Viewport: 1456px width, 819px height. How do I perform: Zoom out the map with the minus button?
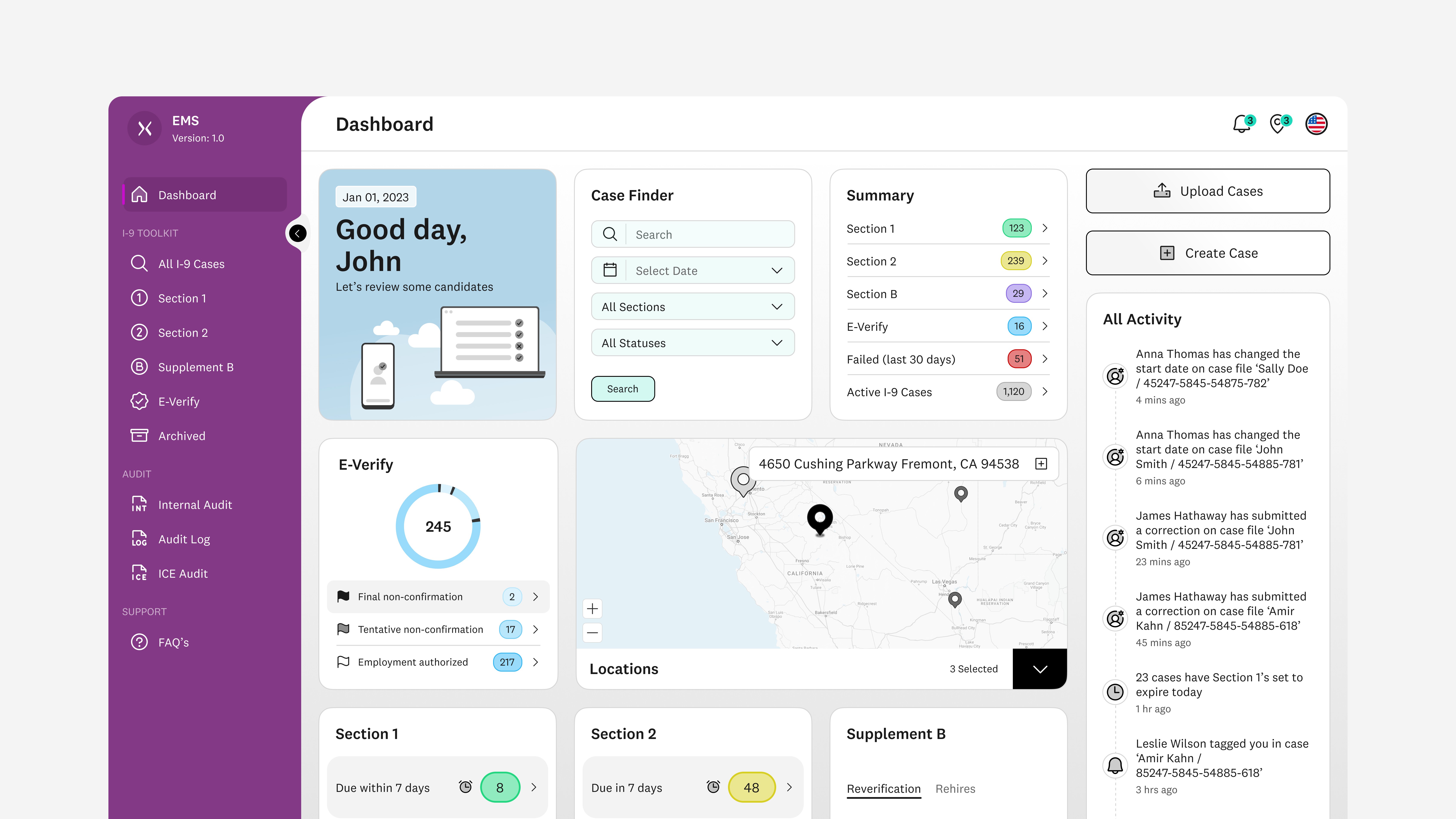592,633
